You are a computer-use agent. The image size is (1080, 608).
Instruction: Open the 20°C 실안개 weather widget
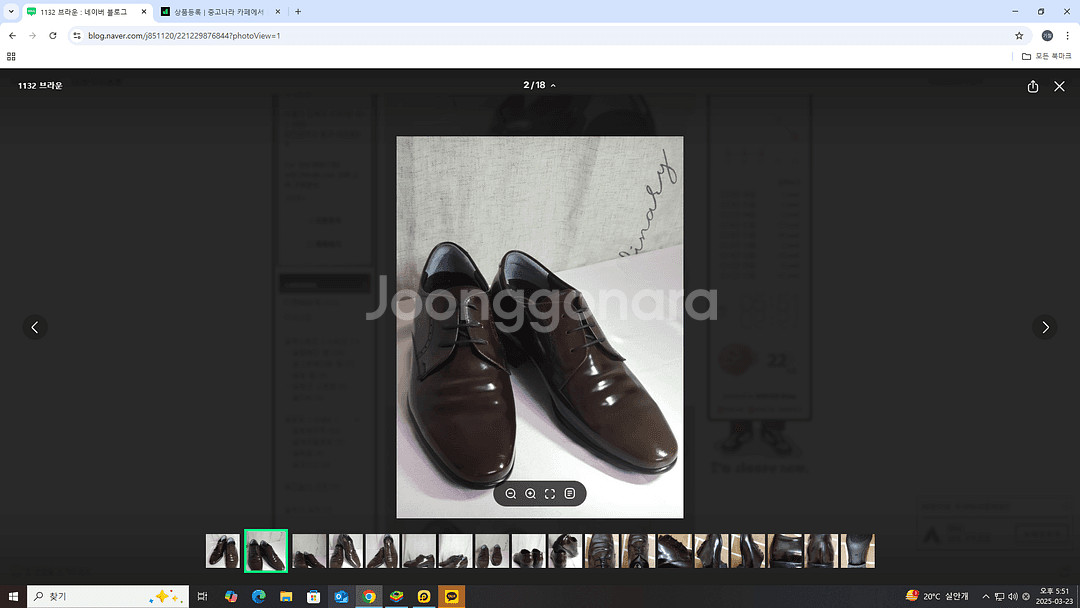tap(937, 596)
